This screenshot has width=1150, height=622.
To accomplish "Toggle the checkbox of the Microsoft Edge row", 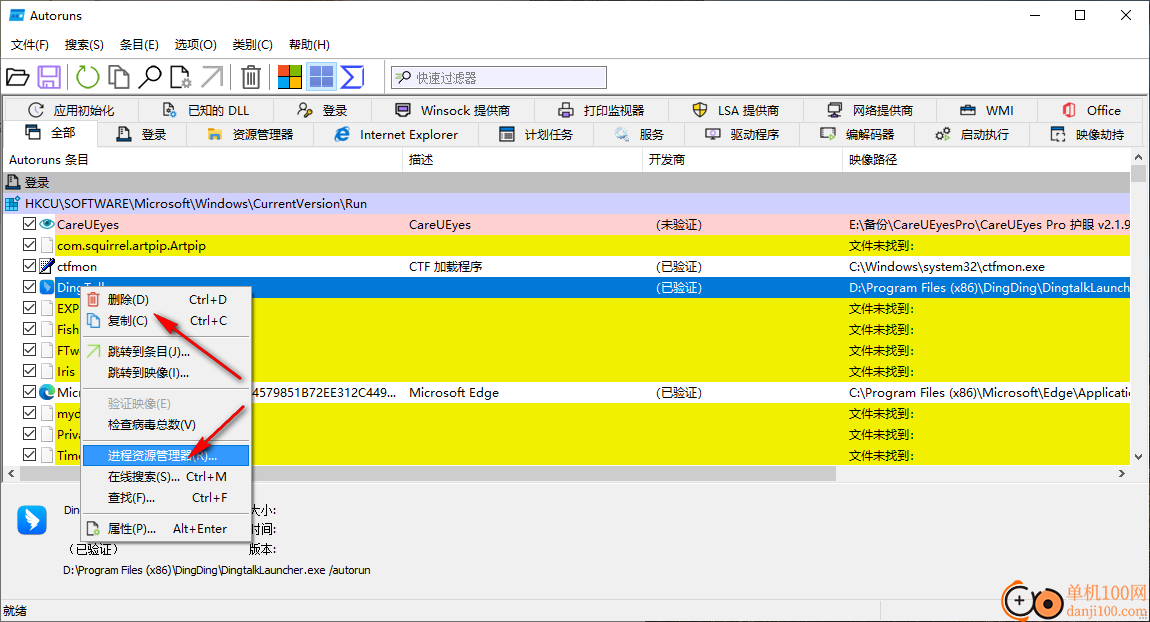I will tap(29, 392).
